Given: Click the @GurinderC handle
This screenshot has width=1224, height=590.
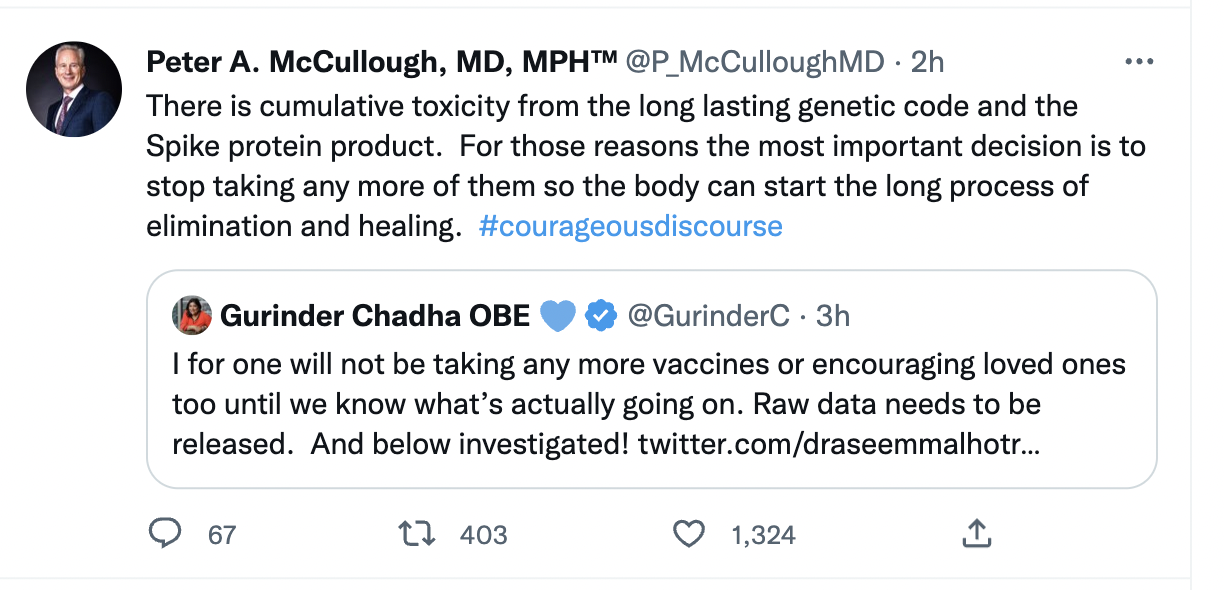Looking at the screenshot, I should click(x=708, y=316).
